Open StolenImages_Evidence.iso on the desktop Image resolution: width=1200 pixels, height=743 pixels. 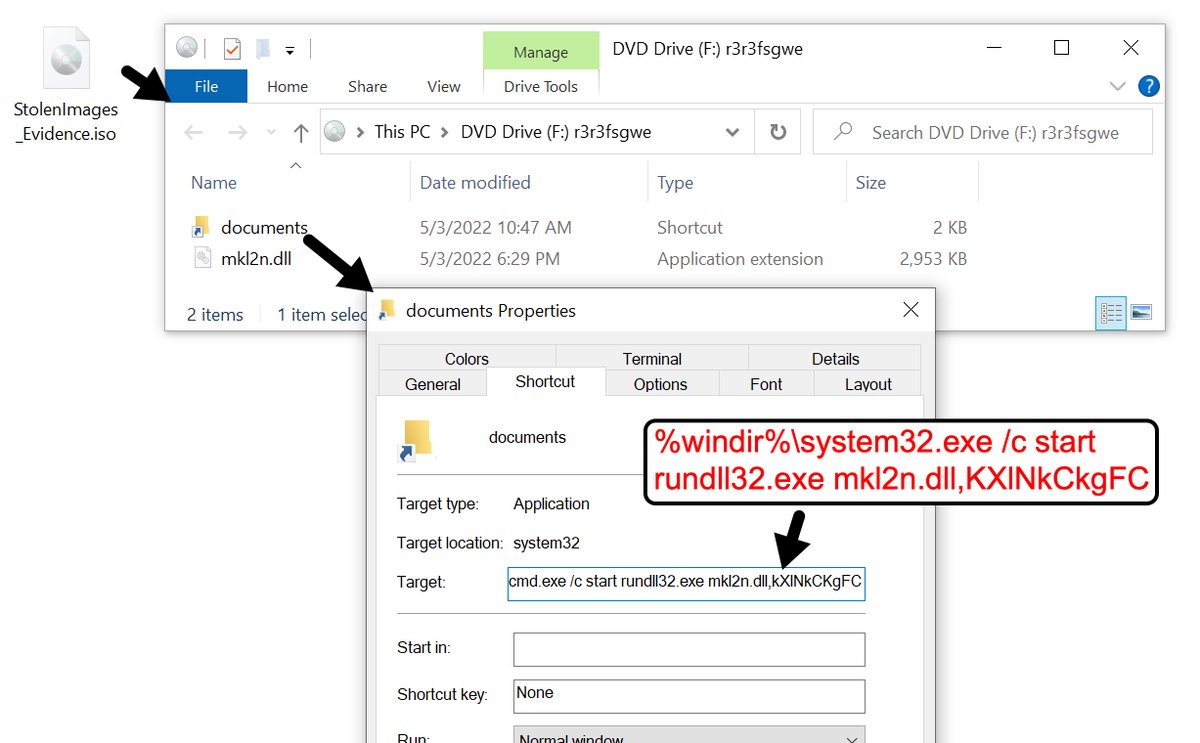click(x=65, y=55)
